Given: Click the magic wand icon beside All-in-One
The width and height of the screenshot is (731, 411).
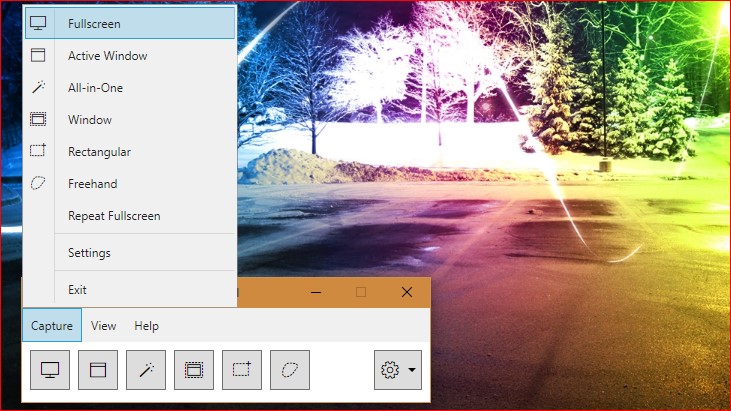Looking at the screenshot, I should (38, 87).
